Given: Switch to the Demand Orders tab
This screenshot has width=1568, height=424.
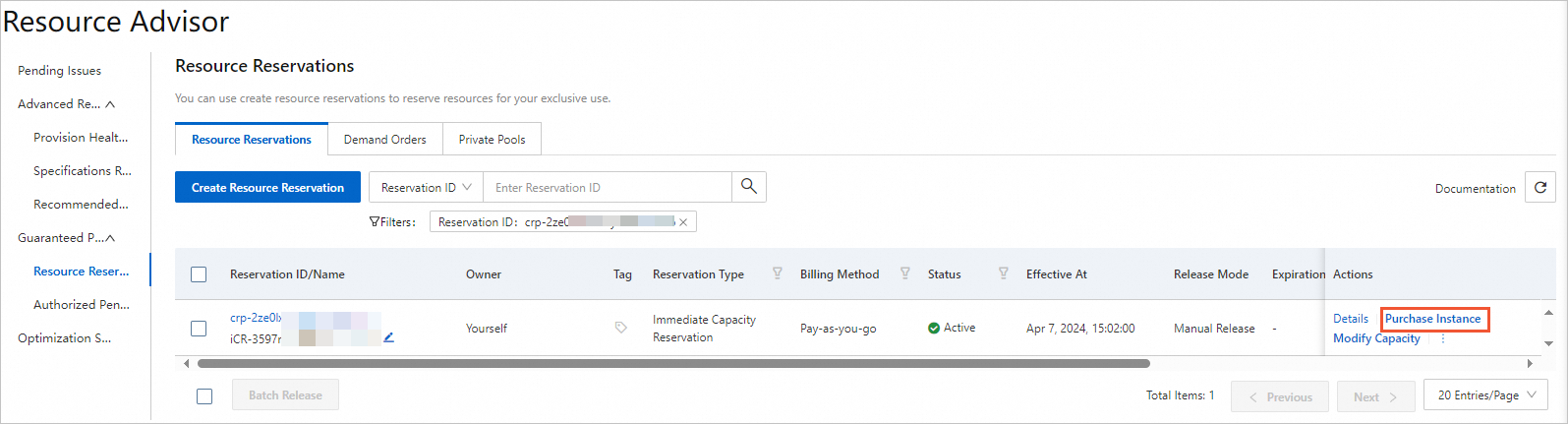Looking at the screenshot, I should [385, 140].
